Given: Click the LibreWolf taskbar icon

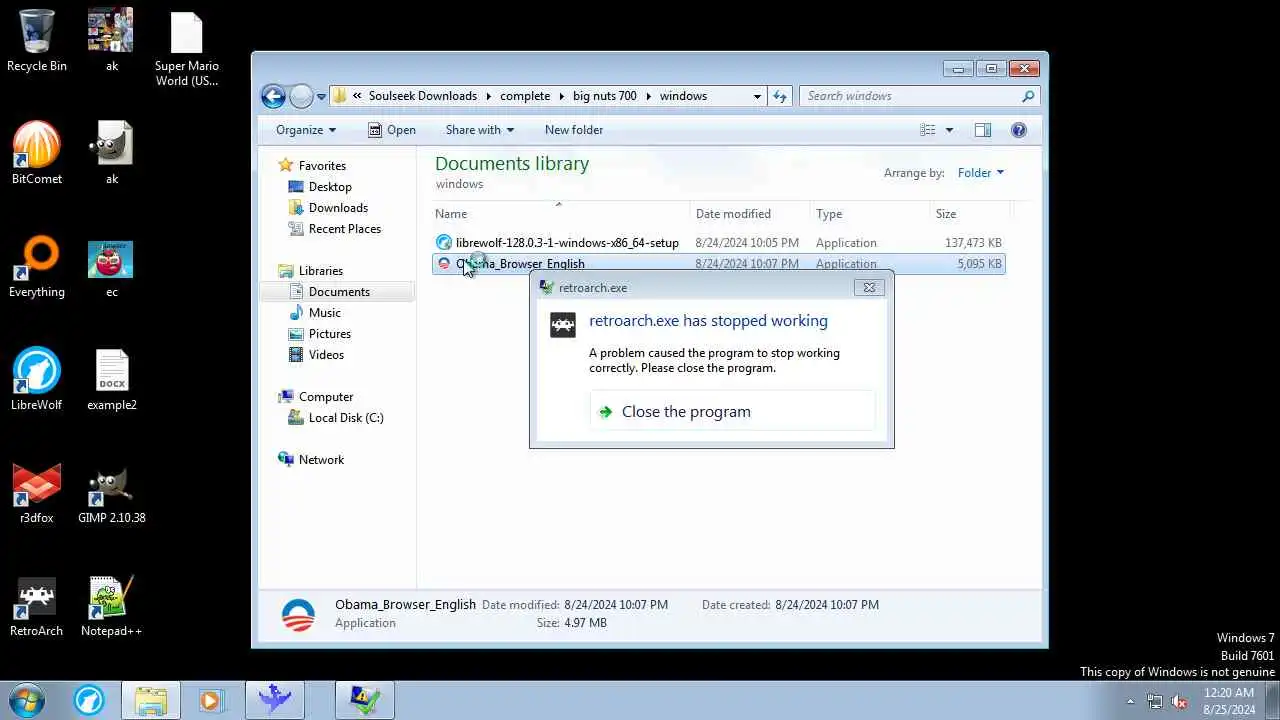Looking at the screenshot, I should click(89, 700).
